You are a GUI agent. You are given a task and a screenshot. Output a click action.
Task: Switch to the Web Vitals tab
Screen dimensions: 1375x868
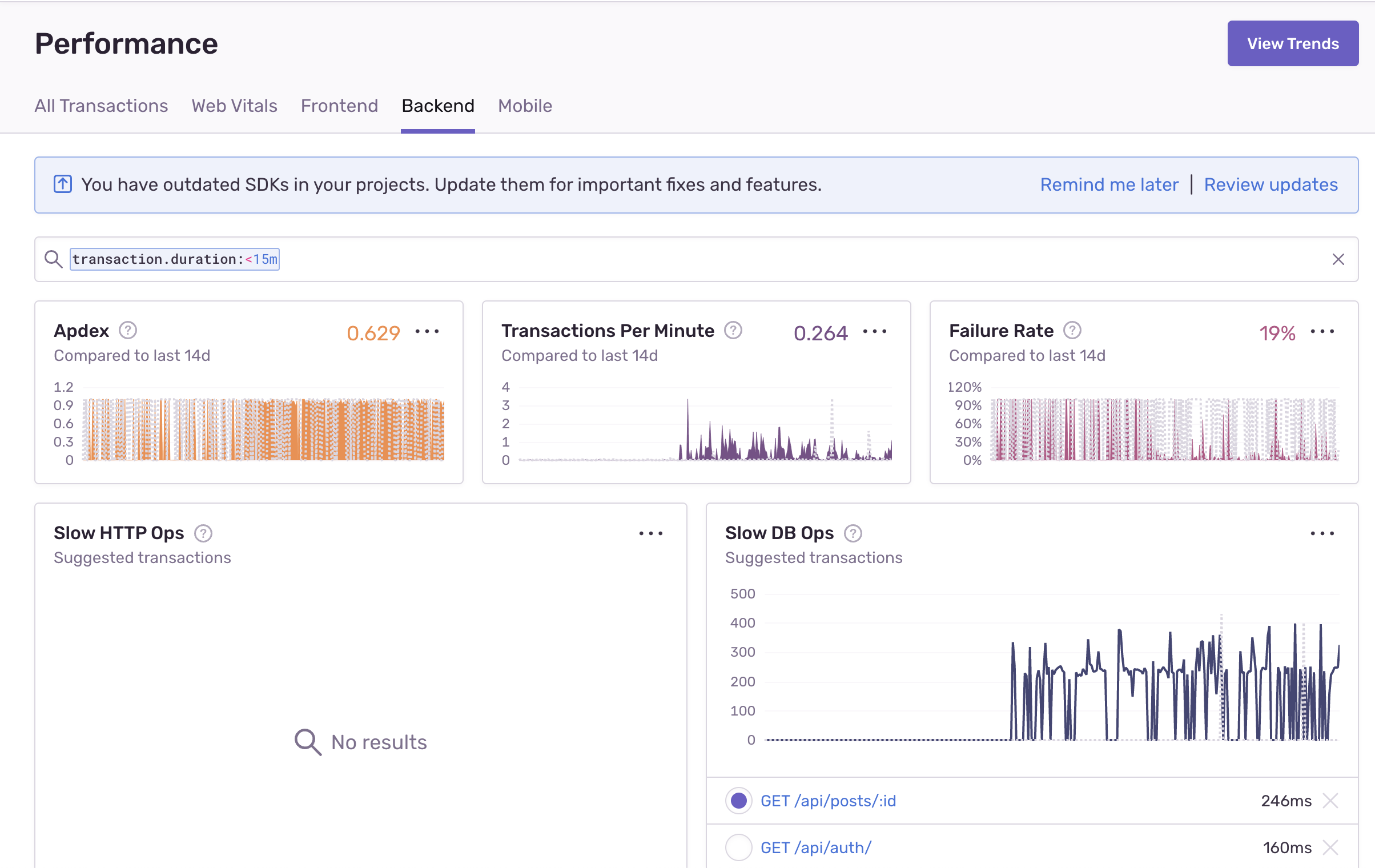point(234,106)
